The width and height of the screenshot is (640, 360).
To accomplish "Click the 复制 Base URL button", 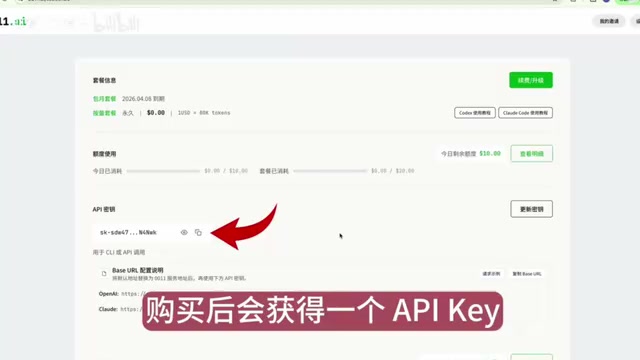I will coord(527,274).
